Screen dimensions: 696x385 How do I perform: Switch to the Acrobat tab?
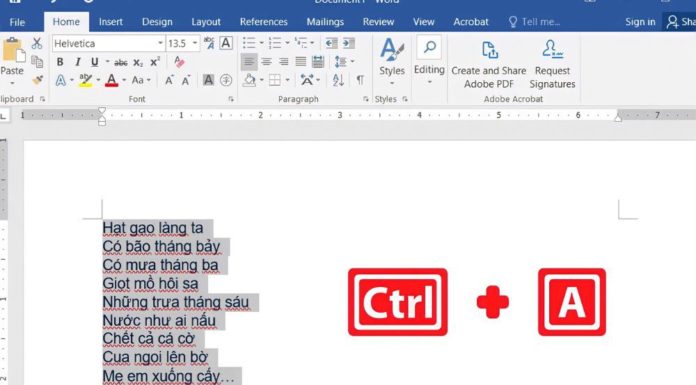pyautogui.click(x=471, y=22)
